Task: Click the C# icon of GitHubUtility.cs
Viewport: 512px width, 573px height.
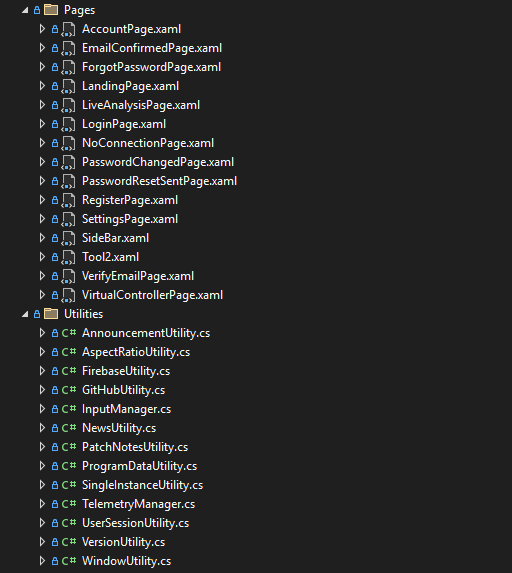Action: (69, 390)
